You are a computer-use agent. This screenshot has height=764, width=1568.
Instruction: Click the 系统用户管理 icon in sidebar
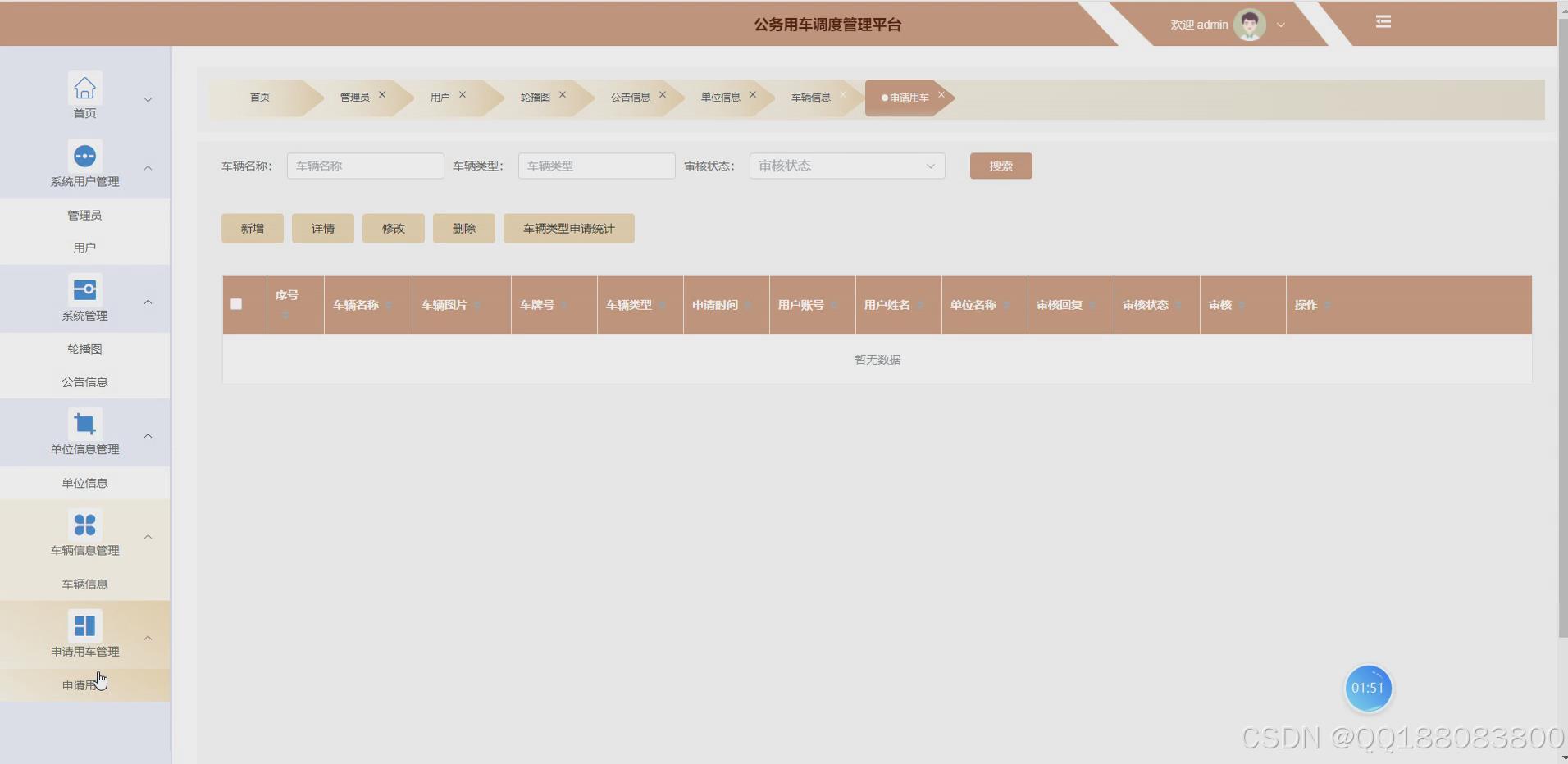[84, 155]
